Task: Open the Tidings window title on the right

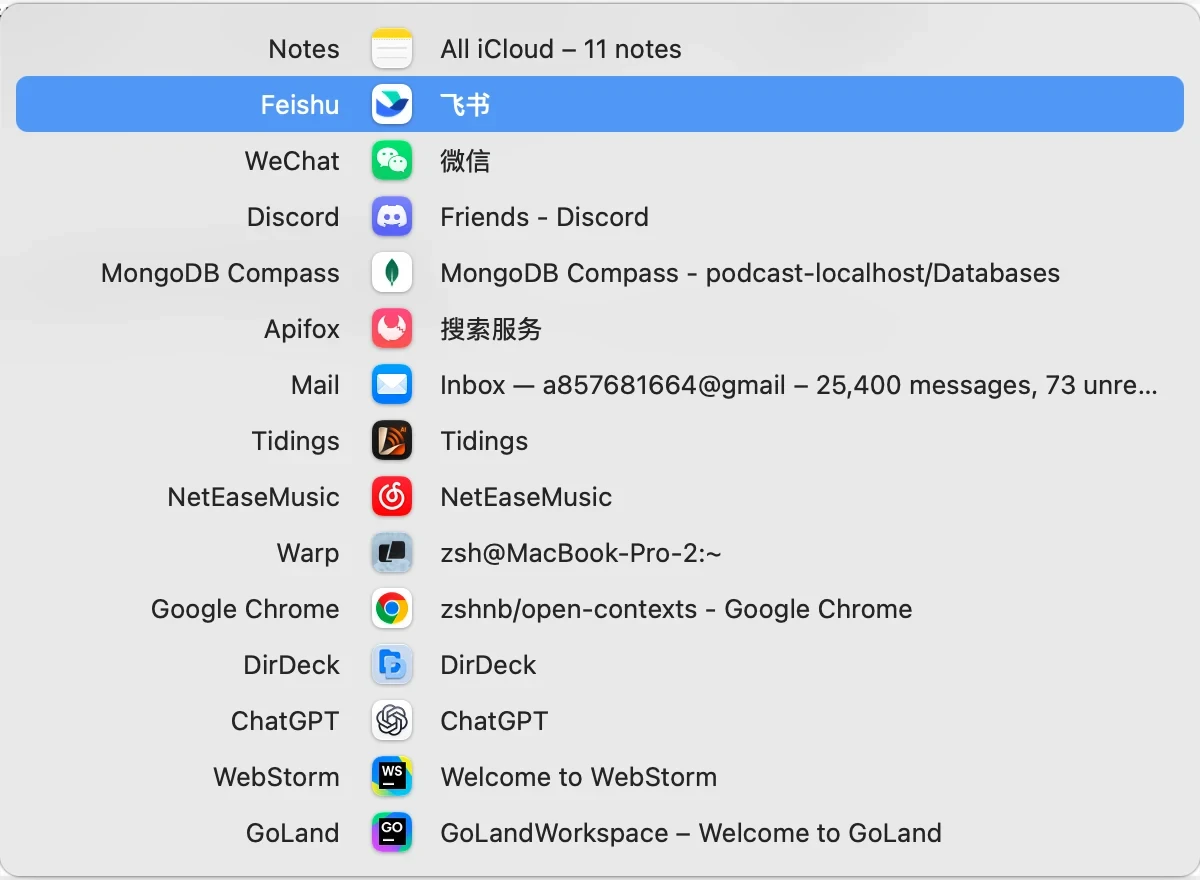Action: pos(484,441)
